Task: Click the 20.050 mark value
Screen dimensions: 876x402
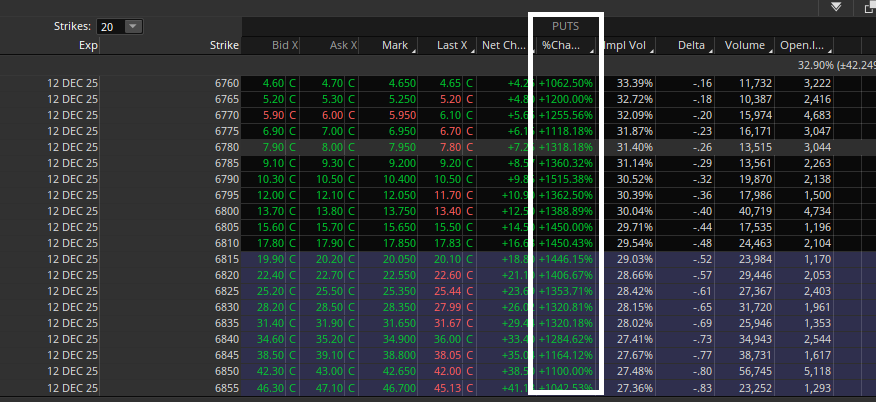Action: click(399, 260)
